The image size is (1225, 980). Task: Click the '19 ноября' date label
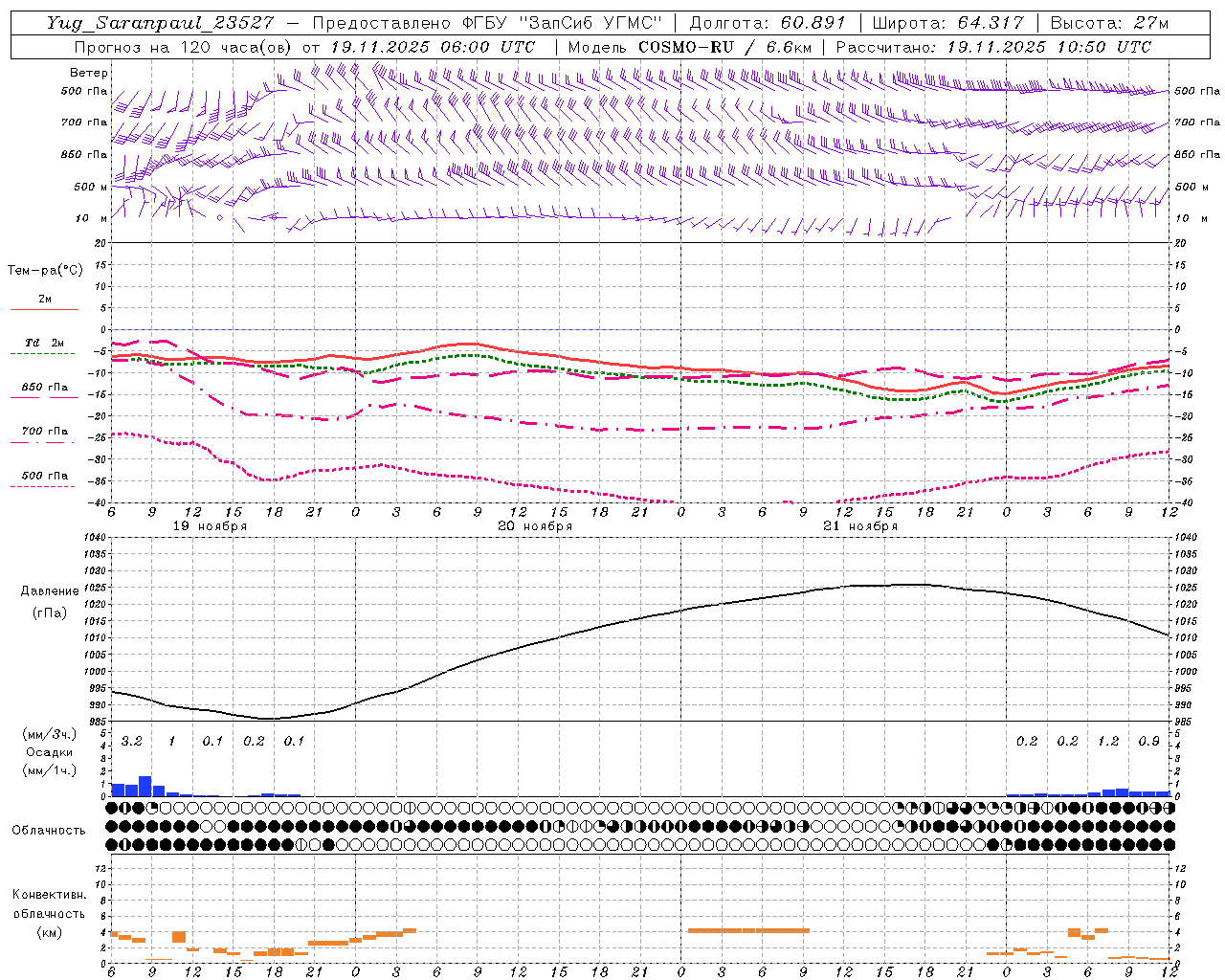point(210,526)
